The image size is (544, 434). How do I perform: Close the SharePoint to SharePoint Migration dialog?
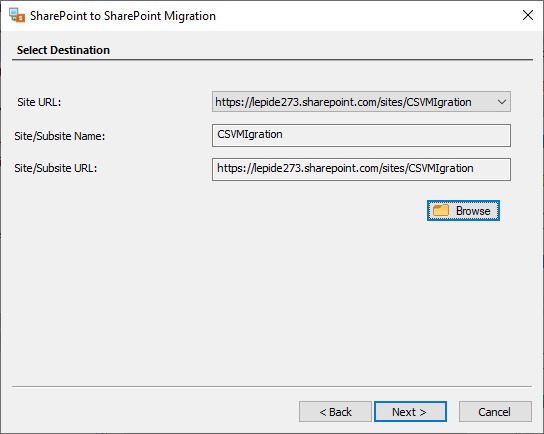click(528, 15)
